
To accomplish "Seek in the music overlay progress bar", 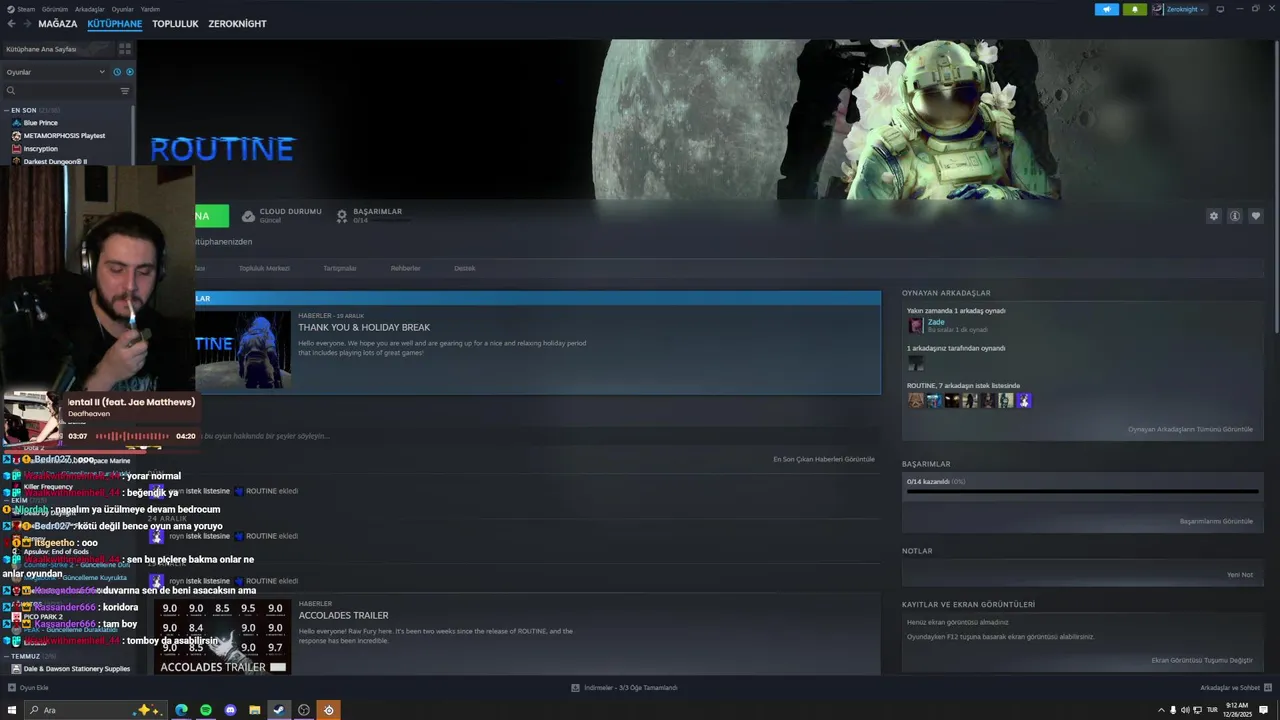I will pos(131,436).
